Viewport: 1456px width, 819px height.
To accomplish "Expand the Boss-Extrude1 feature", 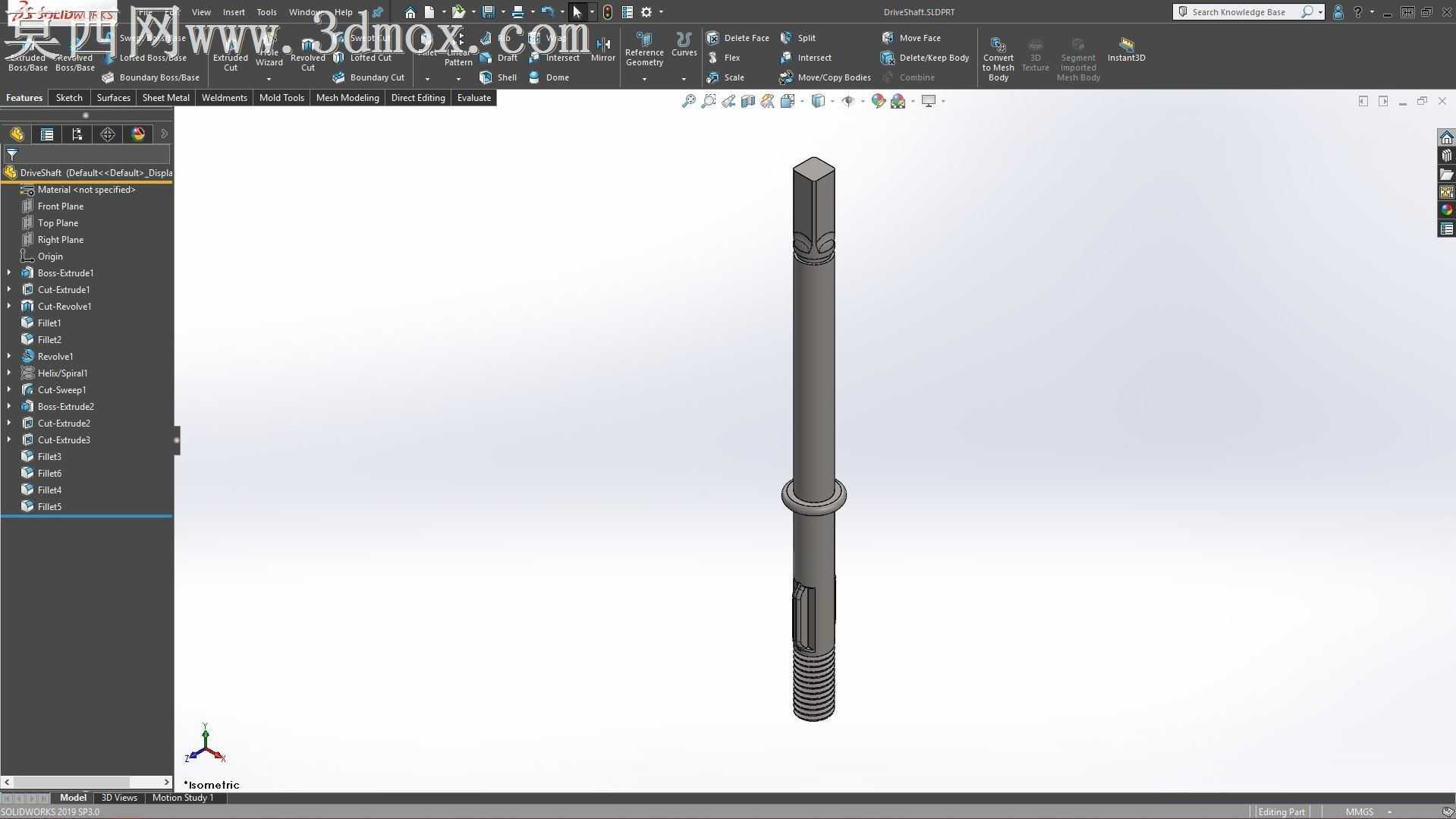I will 9,272.
